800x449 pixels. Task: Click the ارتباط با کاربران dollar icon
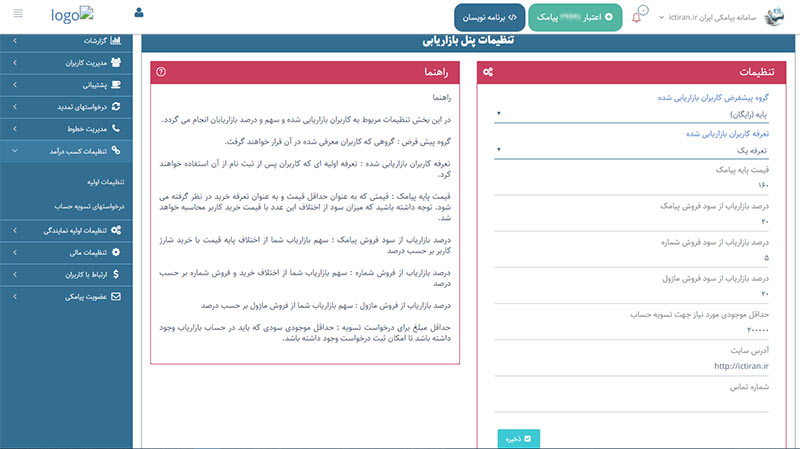(116, 274)
